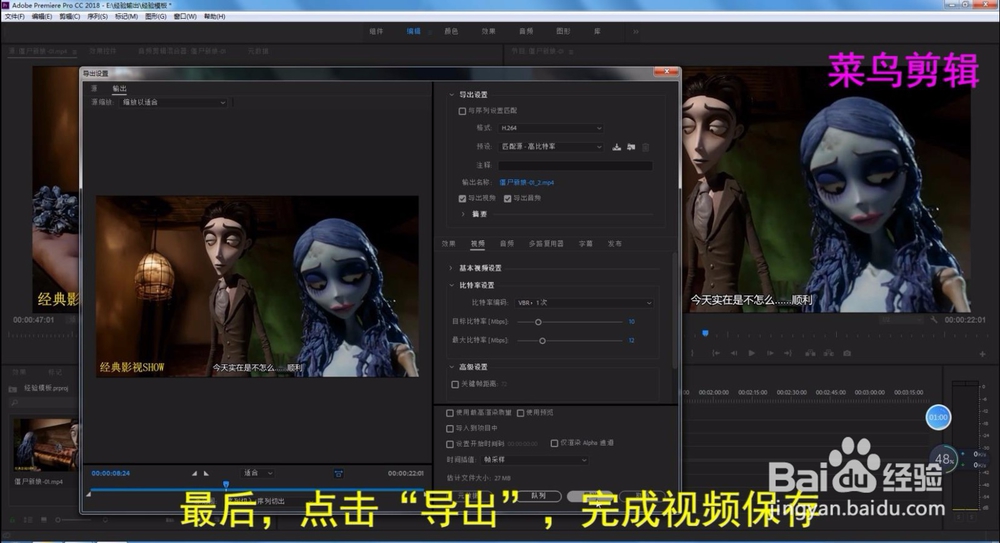Click into the Comments input field
Image resolution: width=1000 pixels, height=543 pixels.
pos(575,165)
